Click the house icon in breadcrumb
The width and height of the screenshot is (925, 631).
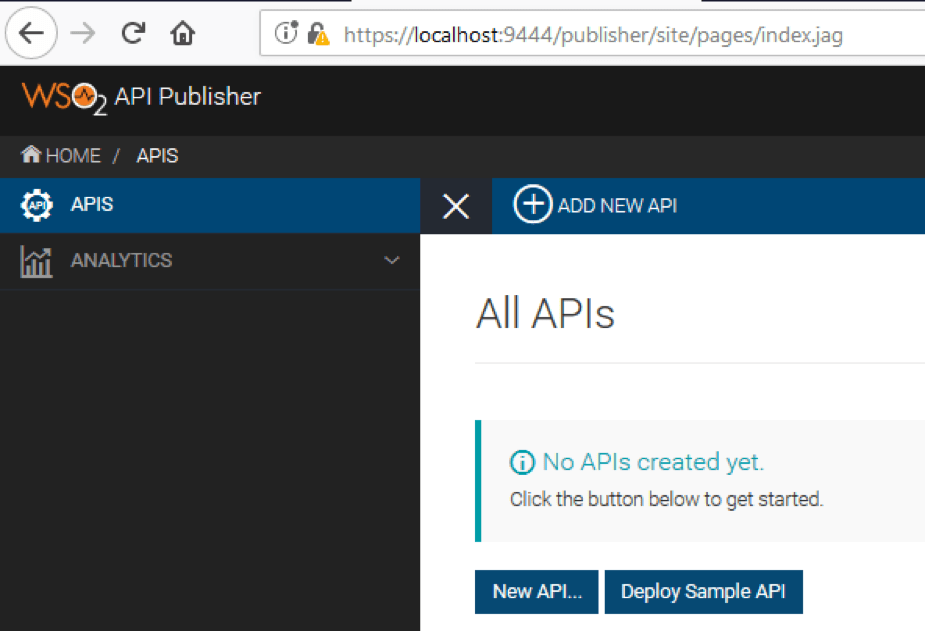31,155
